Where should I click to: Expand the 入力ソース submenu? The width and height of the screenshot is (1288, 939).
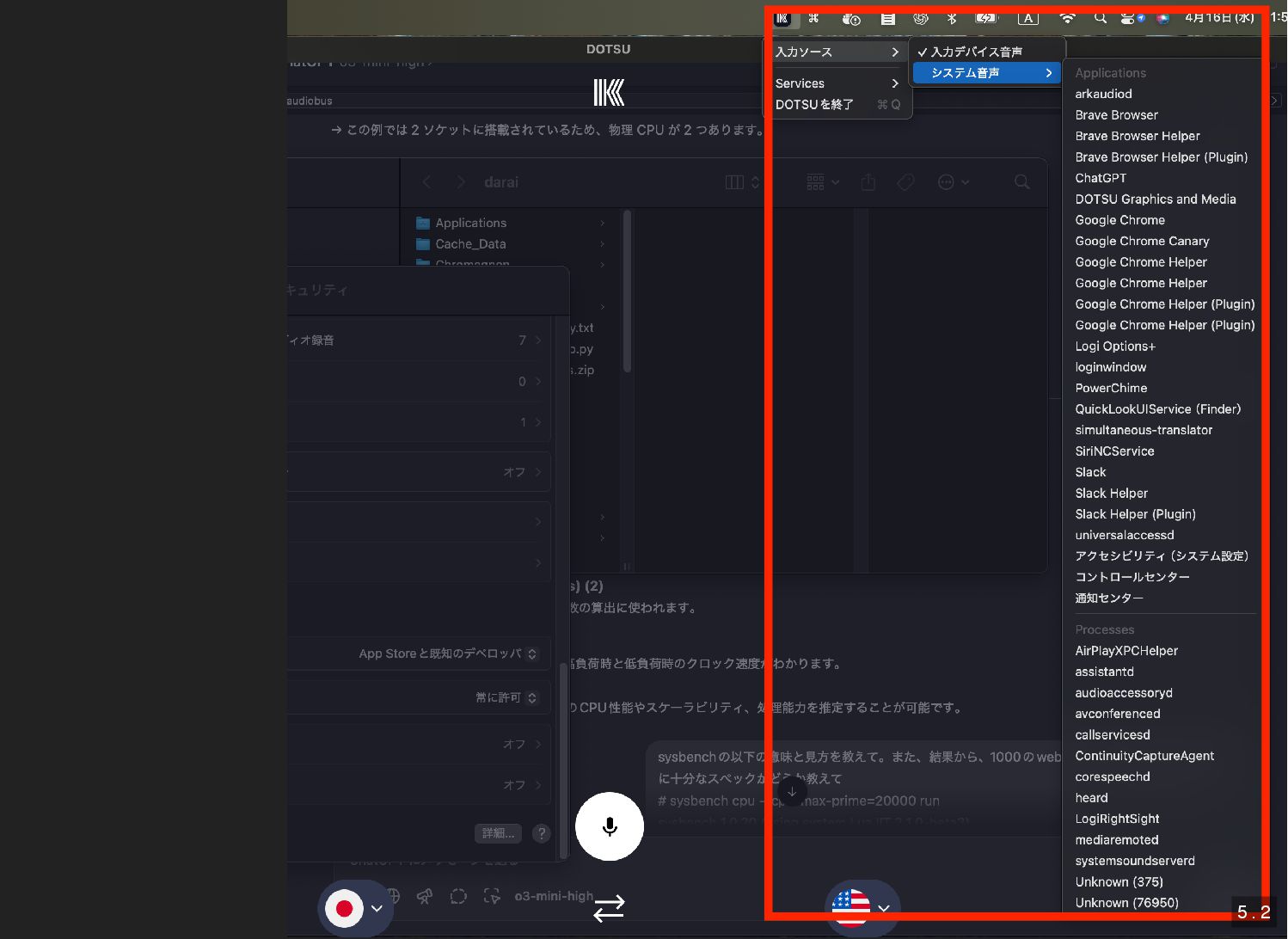(x=837, y=52)
